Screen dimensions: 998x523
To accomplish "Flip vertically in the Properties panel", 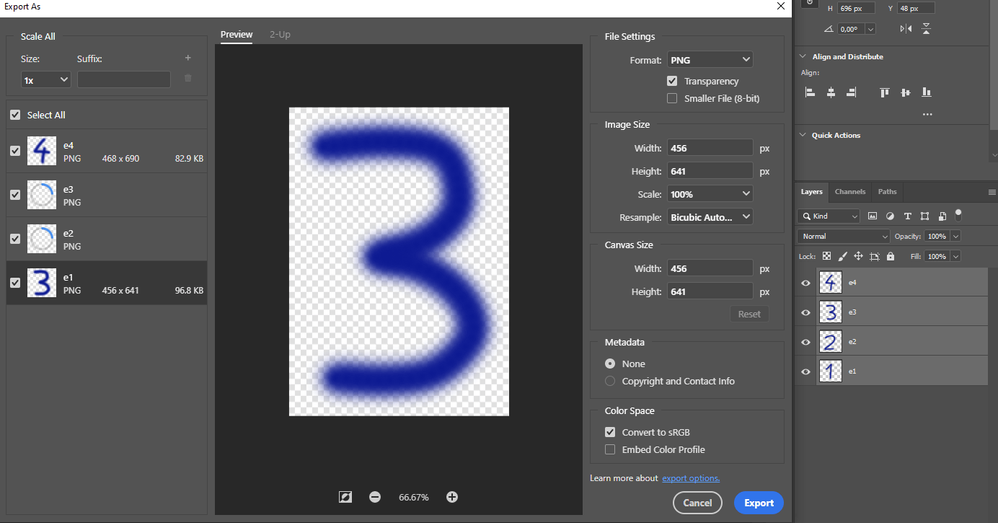I will pyautogui.click(x=926, y=29).
